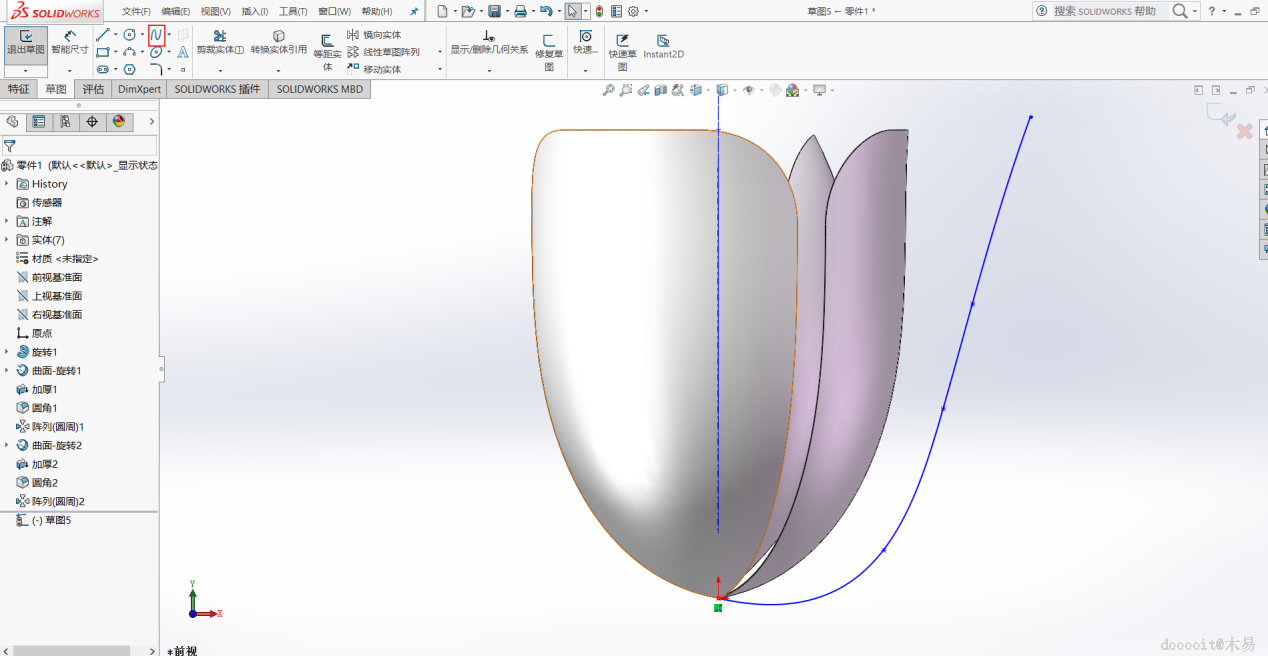This screenshot has height=656, width=1268.
Task: Click the Smart Dimension (智能尺寸) tool
Action: click(69, 42)
